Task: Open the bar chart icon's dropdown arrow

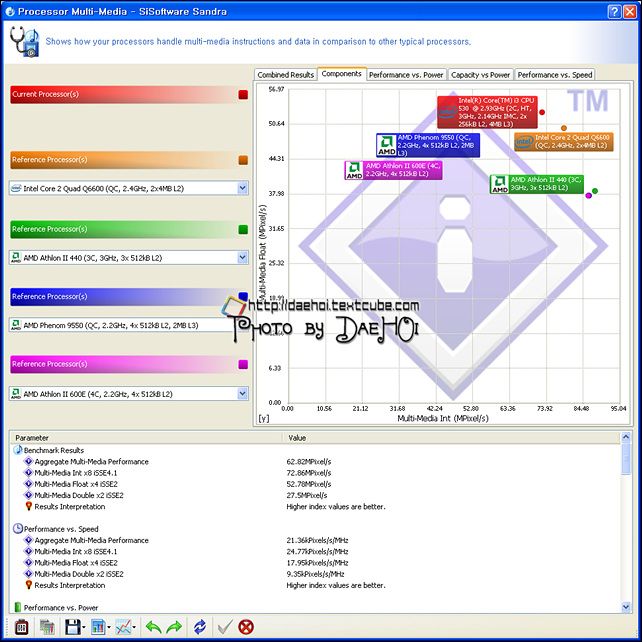Action: point(109,628)
